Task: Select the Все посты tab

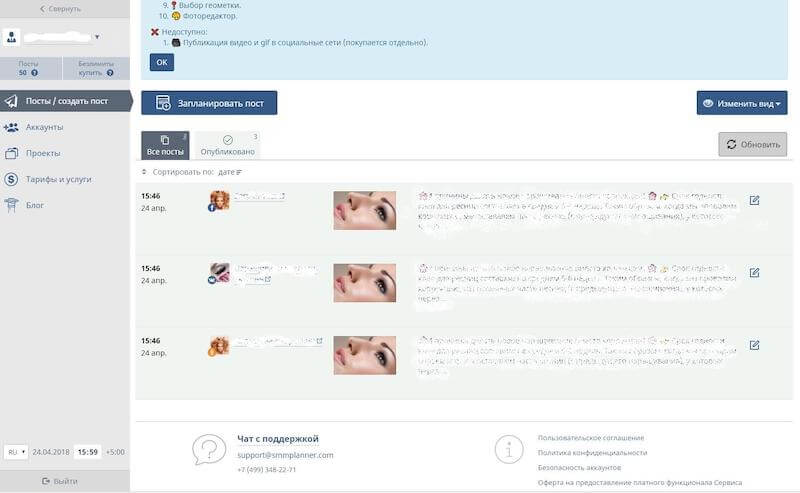Action: click(x=165, y=145)
